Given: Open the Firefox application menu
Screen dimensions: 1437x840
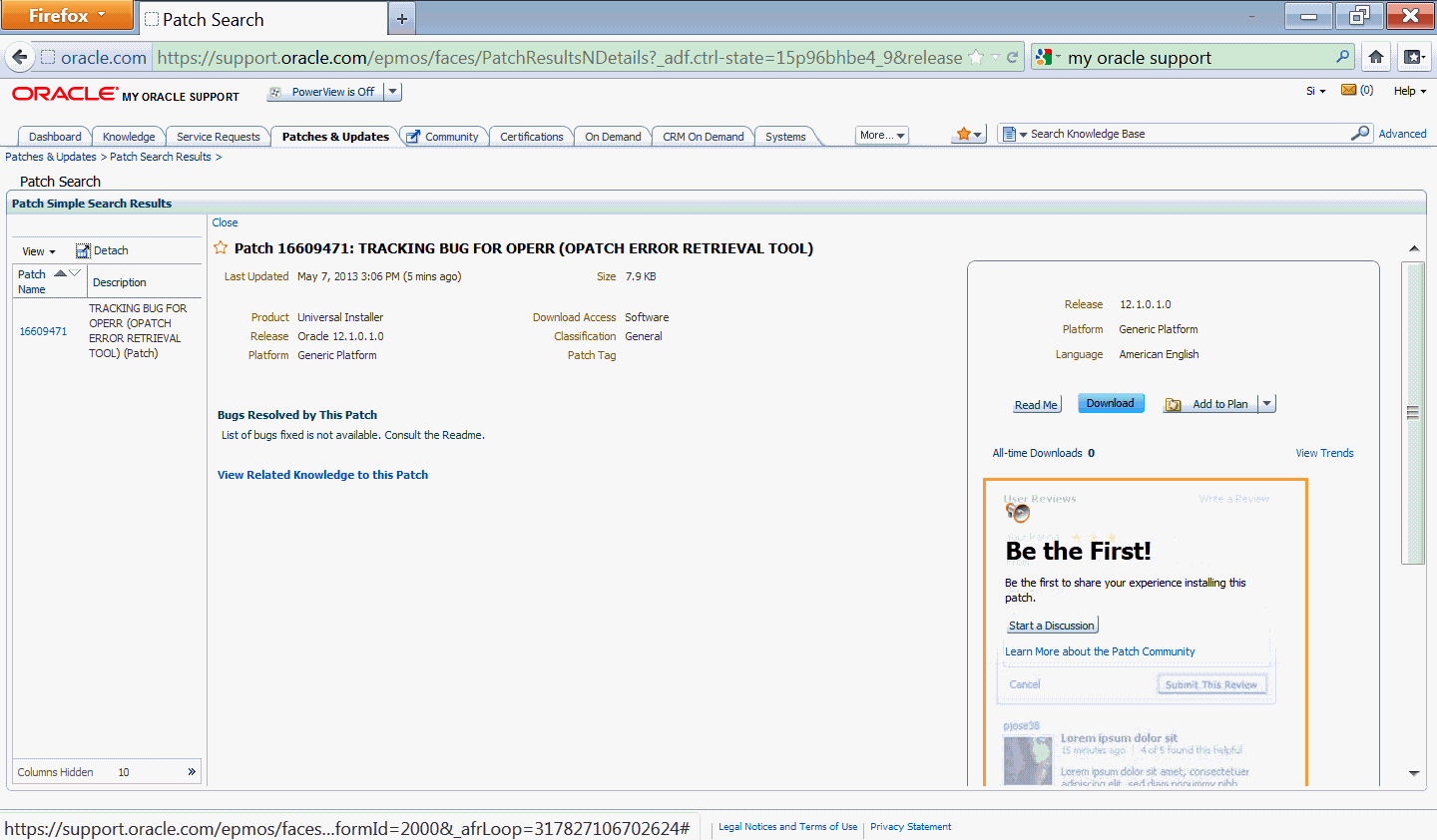Looking at the screenshot, I should [x=67, y=15].
